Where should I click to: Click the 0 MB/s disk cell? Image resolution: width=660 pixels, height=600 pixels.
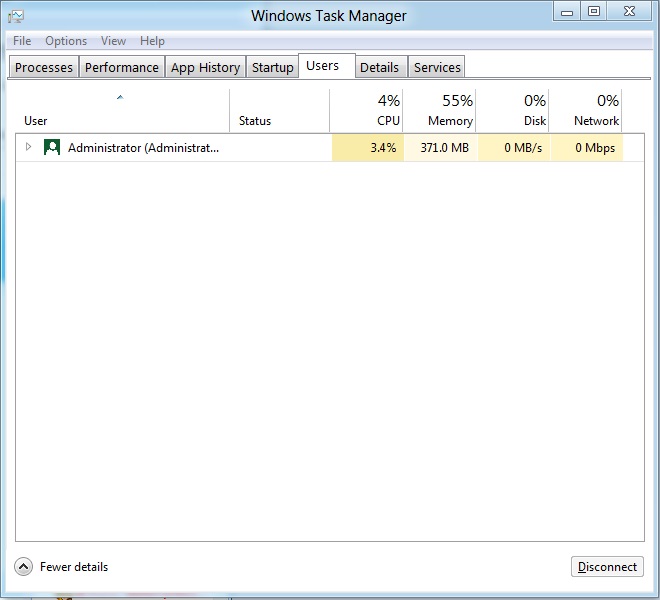[x=514, y=148]
